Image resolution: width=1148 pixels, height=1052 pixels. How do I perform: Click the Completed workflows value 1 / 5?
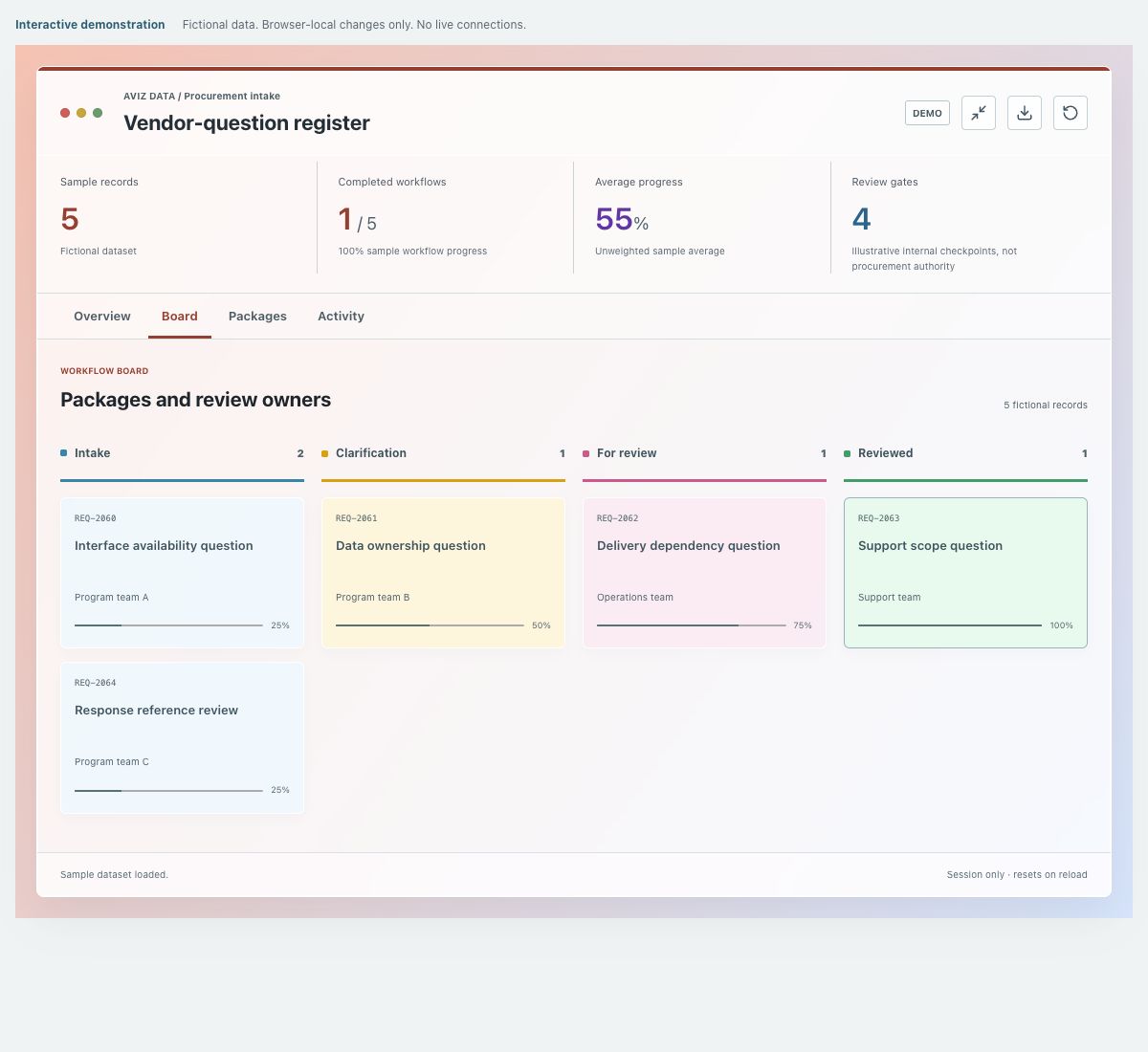[357, 220]
